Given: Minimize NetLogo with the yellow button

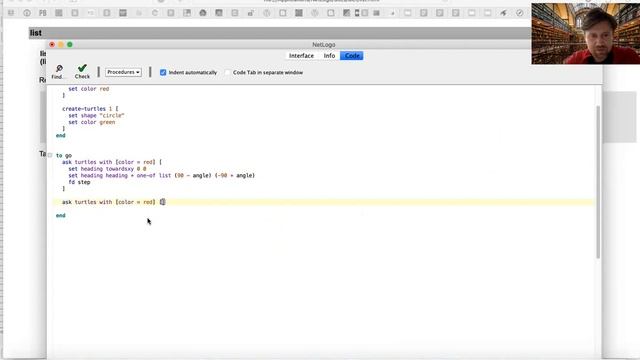Looking at the screenshot, I should [61, 44].
